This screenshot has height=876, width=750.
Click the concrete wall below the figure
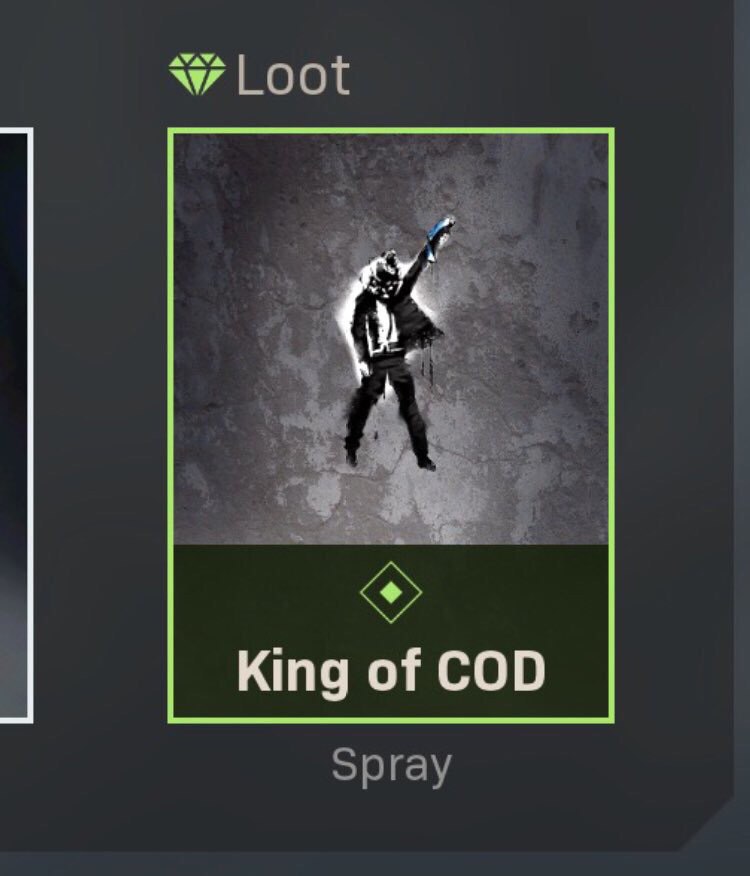pyautogui.click(x=391, y=508)
